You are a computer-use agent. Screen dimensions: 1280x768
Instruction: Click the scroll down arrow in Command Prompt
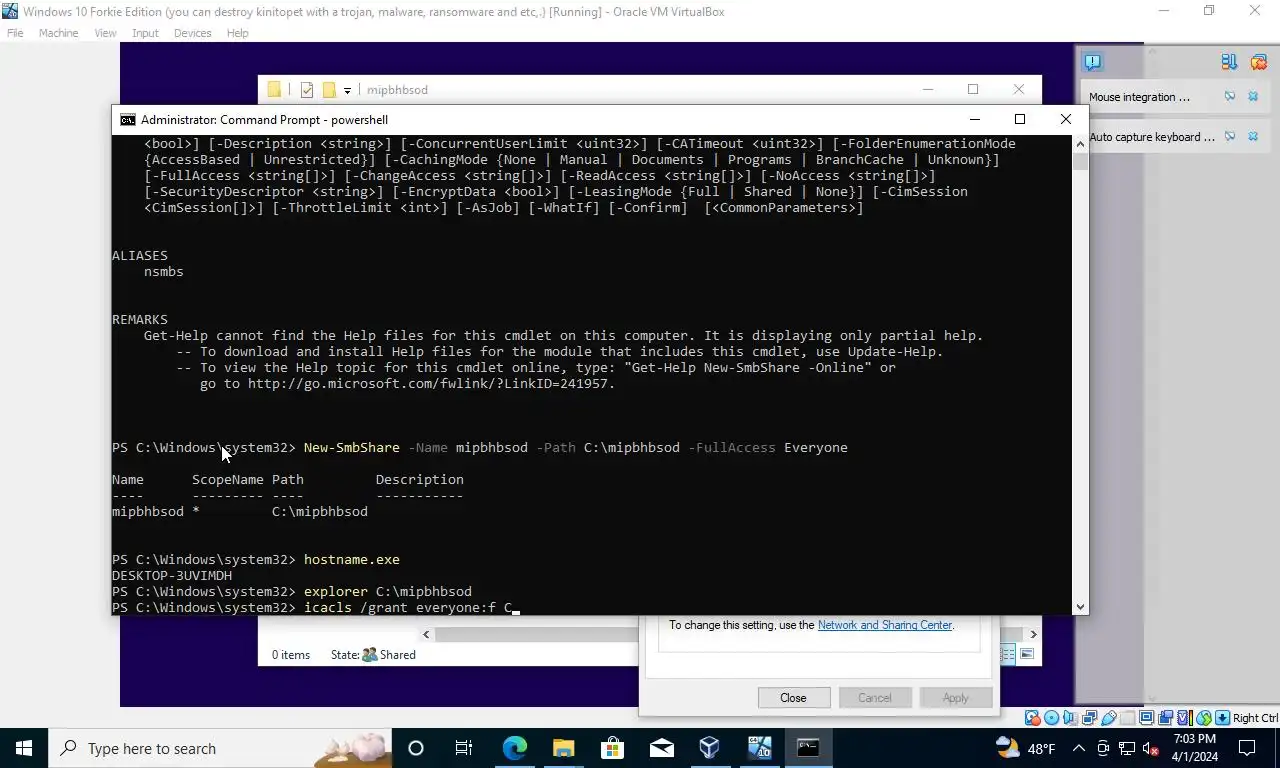[x=1080, y=607]
